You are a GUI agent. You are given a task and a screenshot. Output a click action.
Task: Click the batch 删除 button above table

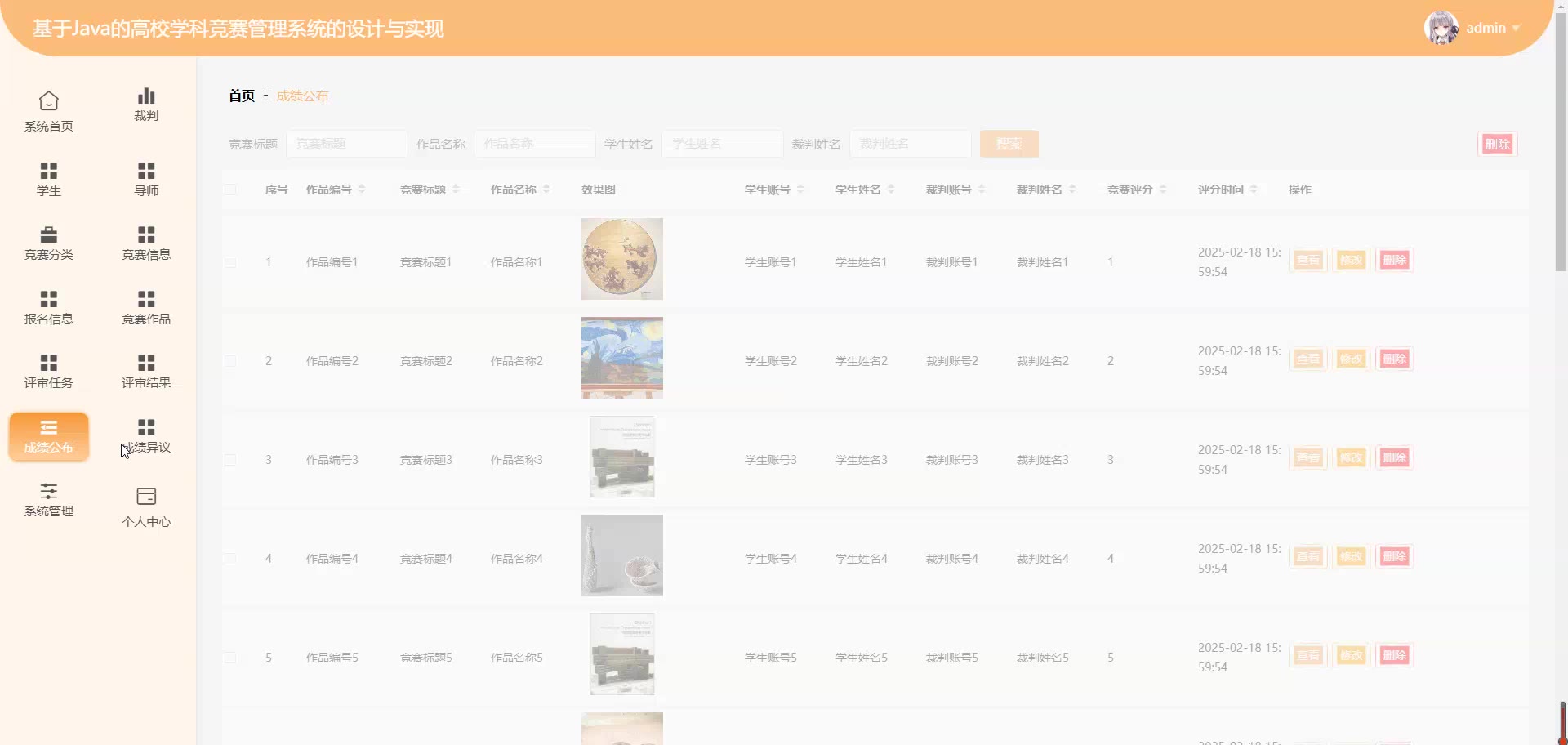coord(1498,144)
